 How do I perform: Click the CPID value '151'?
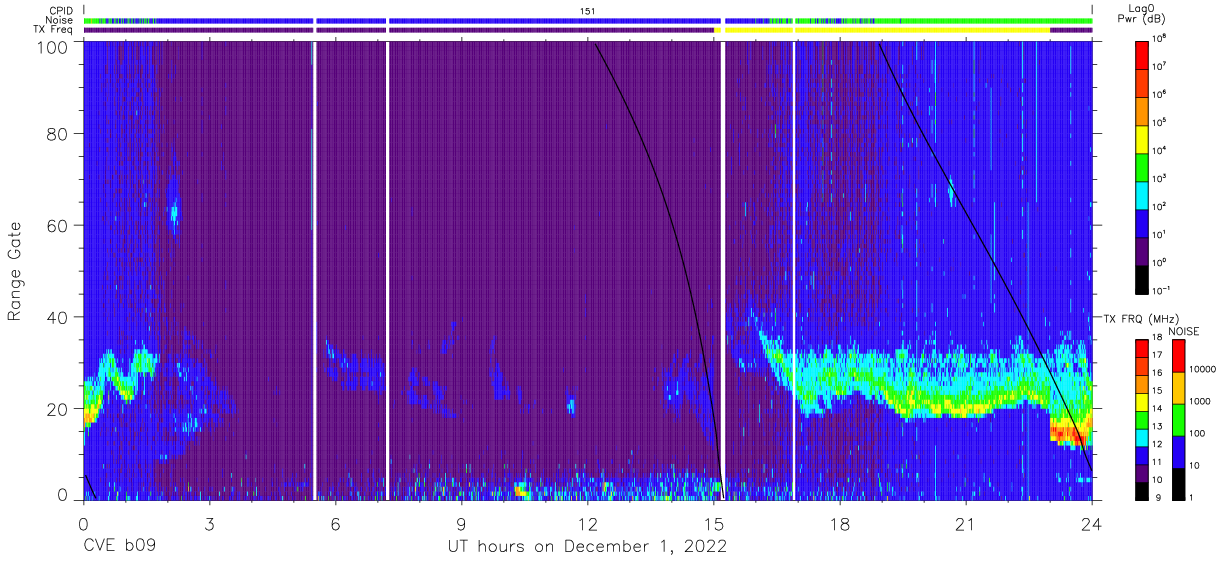click(587, 10)
